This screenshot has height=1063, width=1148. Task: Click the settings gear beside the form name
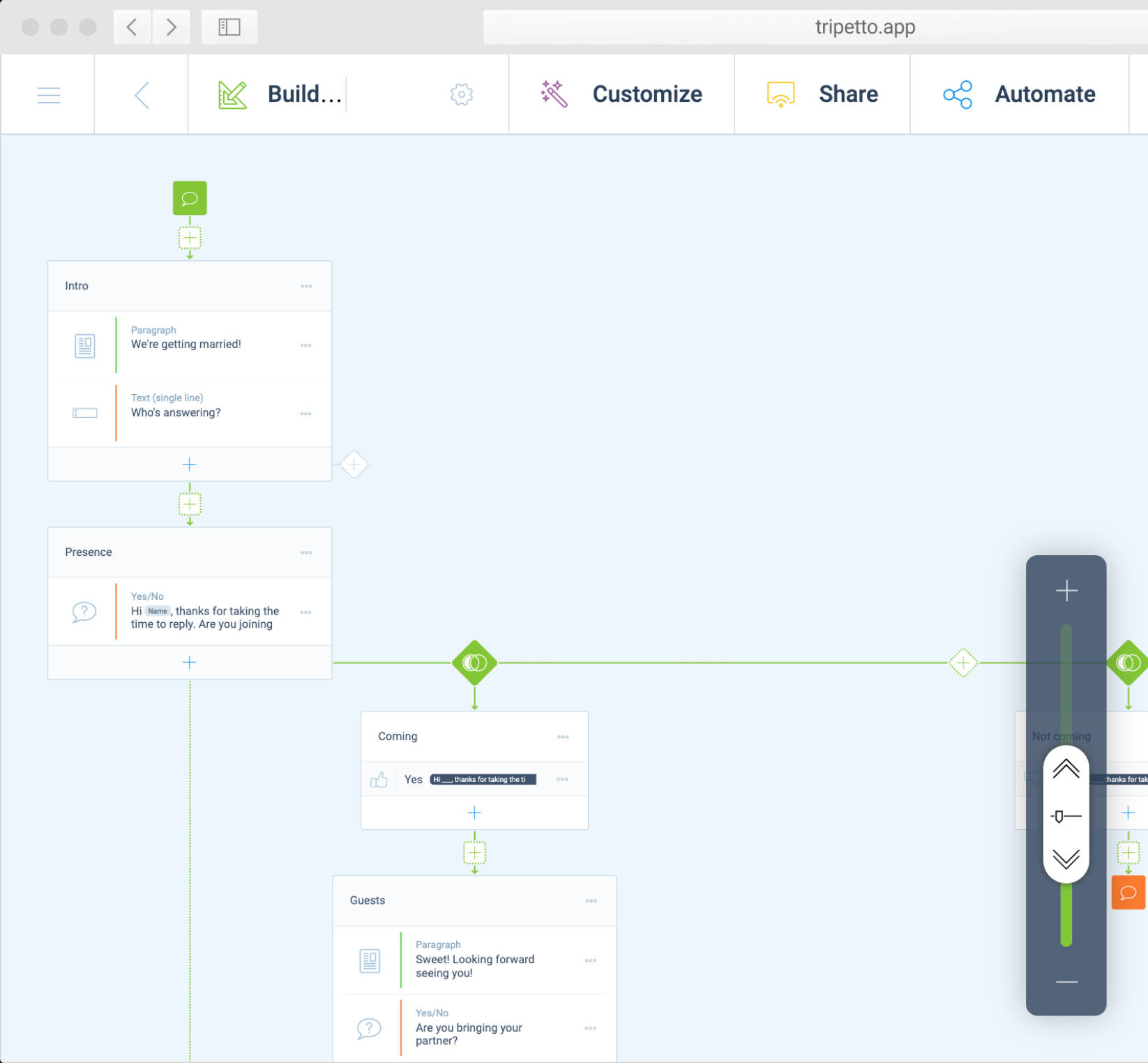point(461,94)
